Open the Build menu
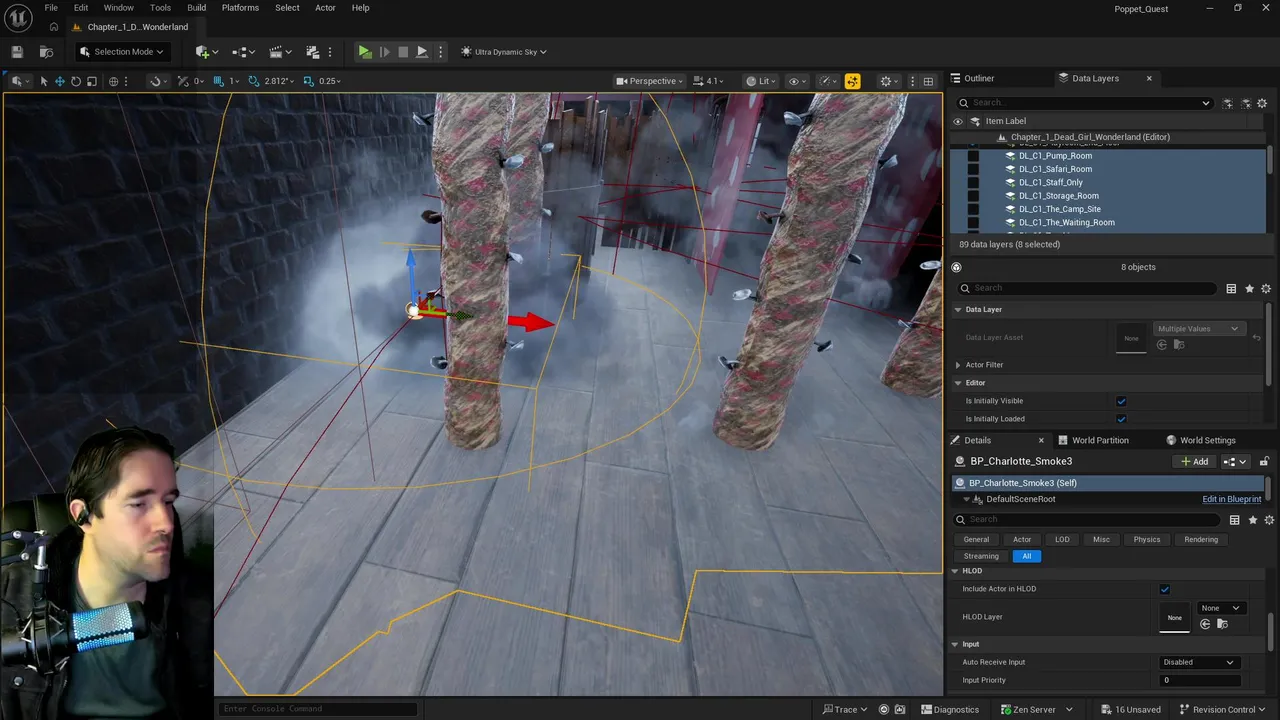1280x720 pixels. point(196,8)
